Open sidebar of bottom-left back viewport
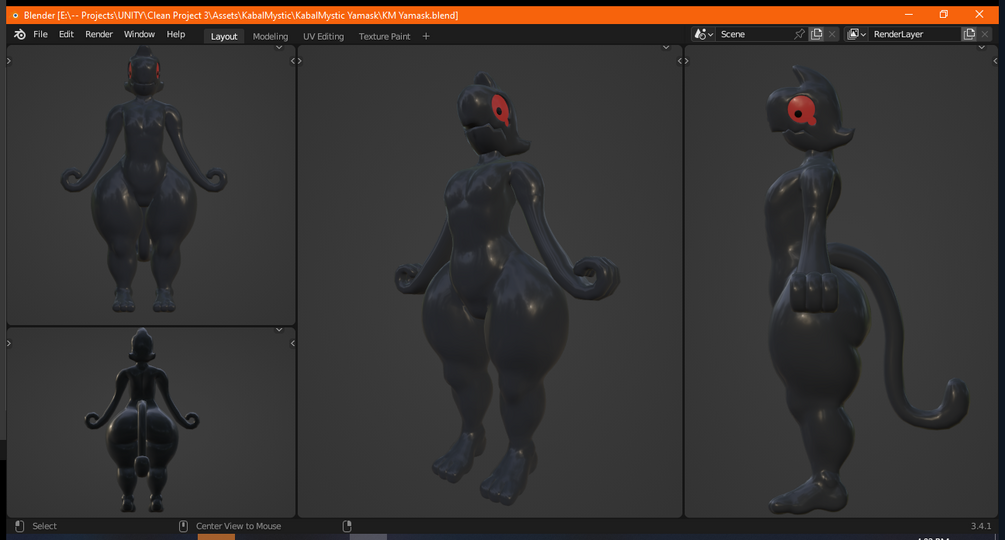 (x=293, y=343)
